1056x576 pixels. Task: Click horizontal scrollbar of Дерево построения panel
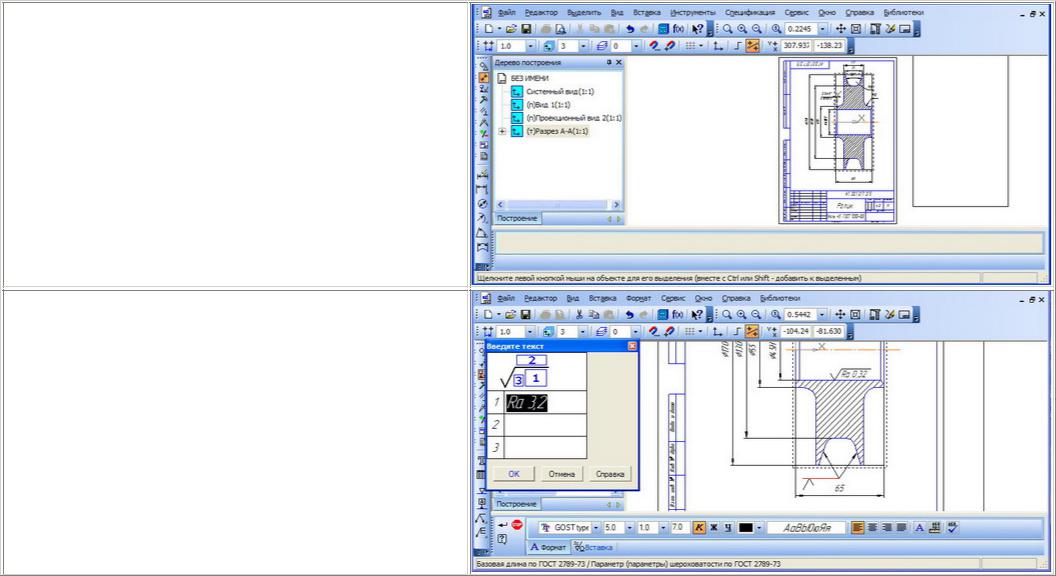[x=558, y=204]
